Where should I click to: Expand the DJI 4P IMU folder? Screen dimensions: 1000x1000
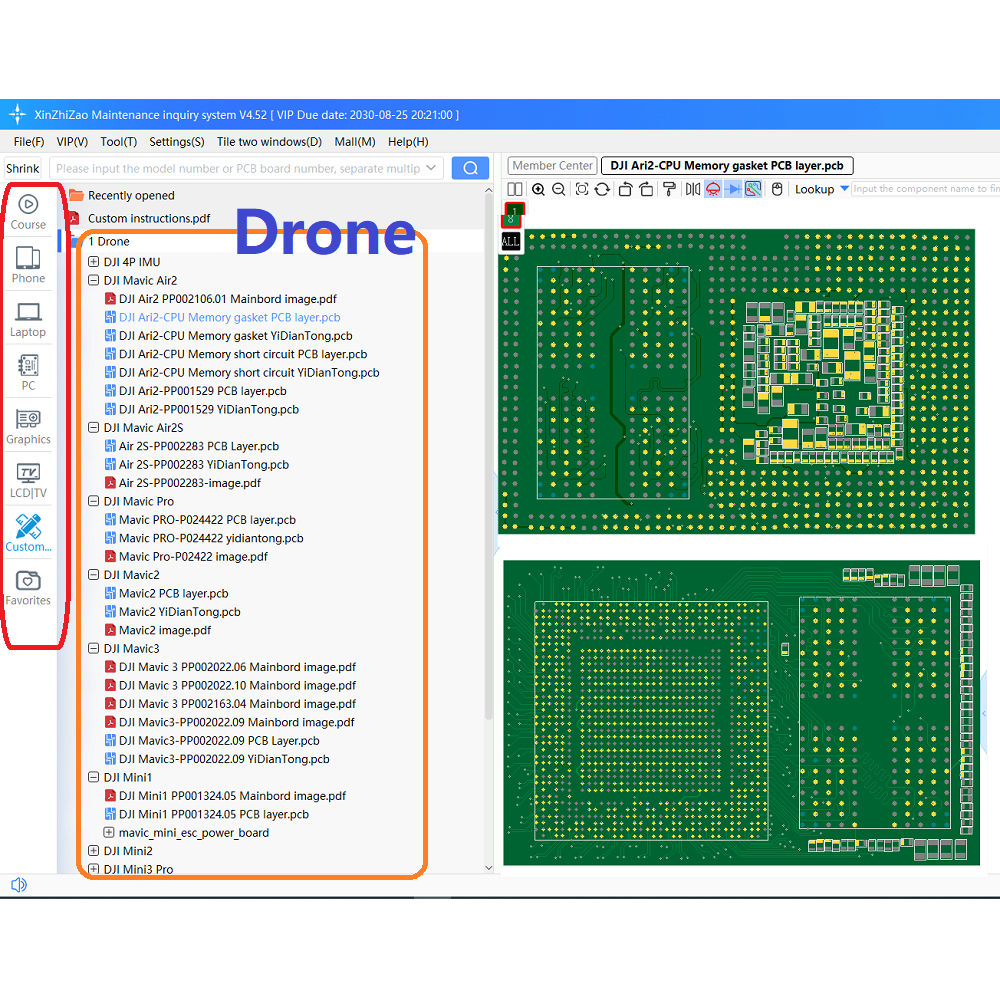click(x=93, y=261)
